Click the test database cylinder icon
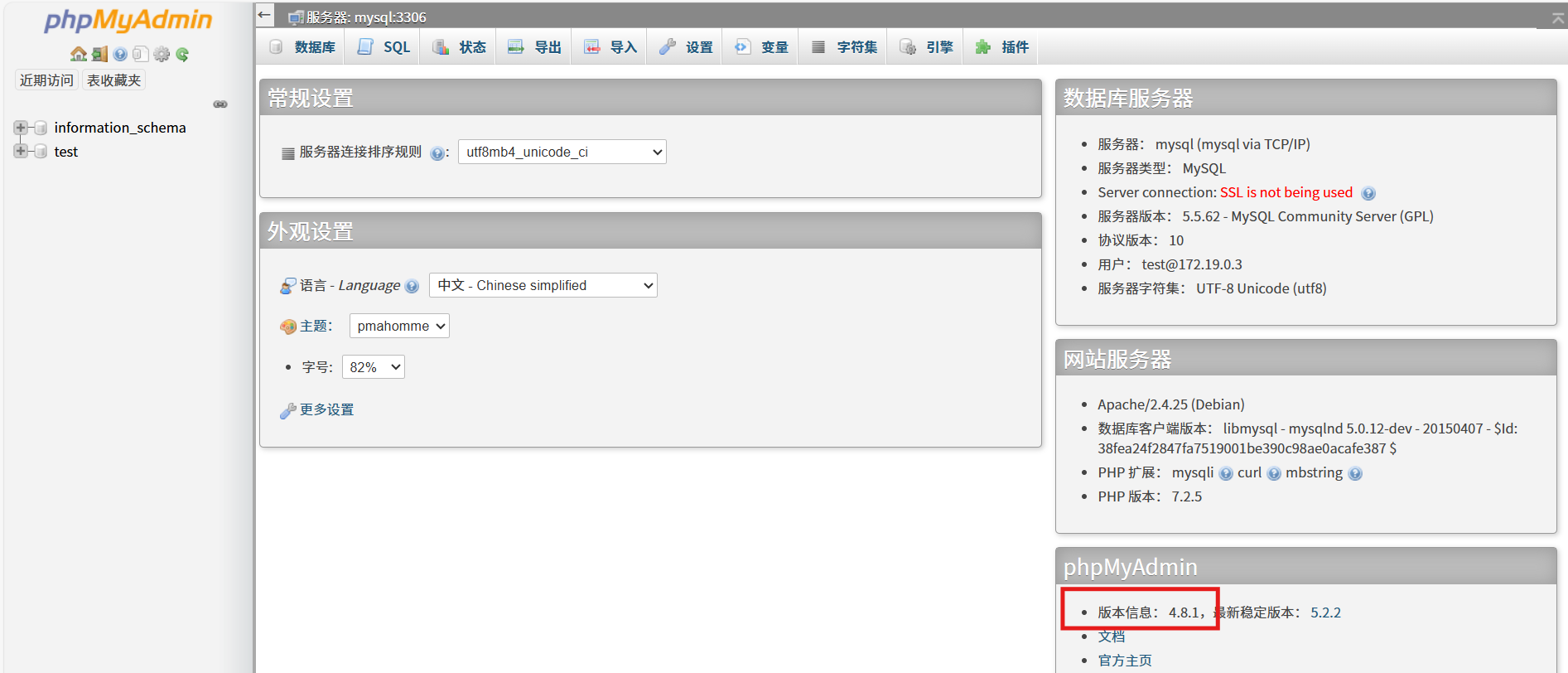Image resolution: width=1568 pixels, height=673 pixels. [x=40, y=152]
